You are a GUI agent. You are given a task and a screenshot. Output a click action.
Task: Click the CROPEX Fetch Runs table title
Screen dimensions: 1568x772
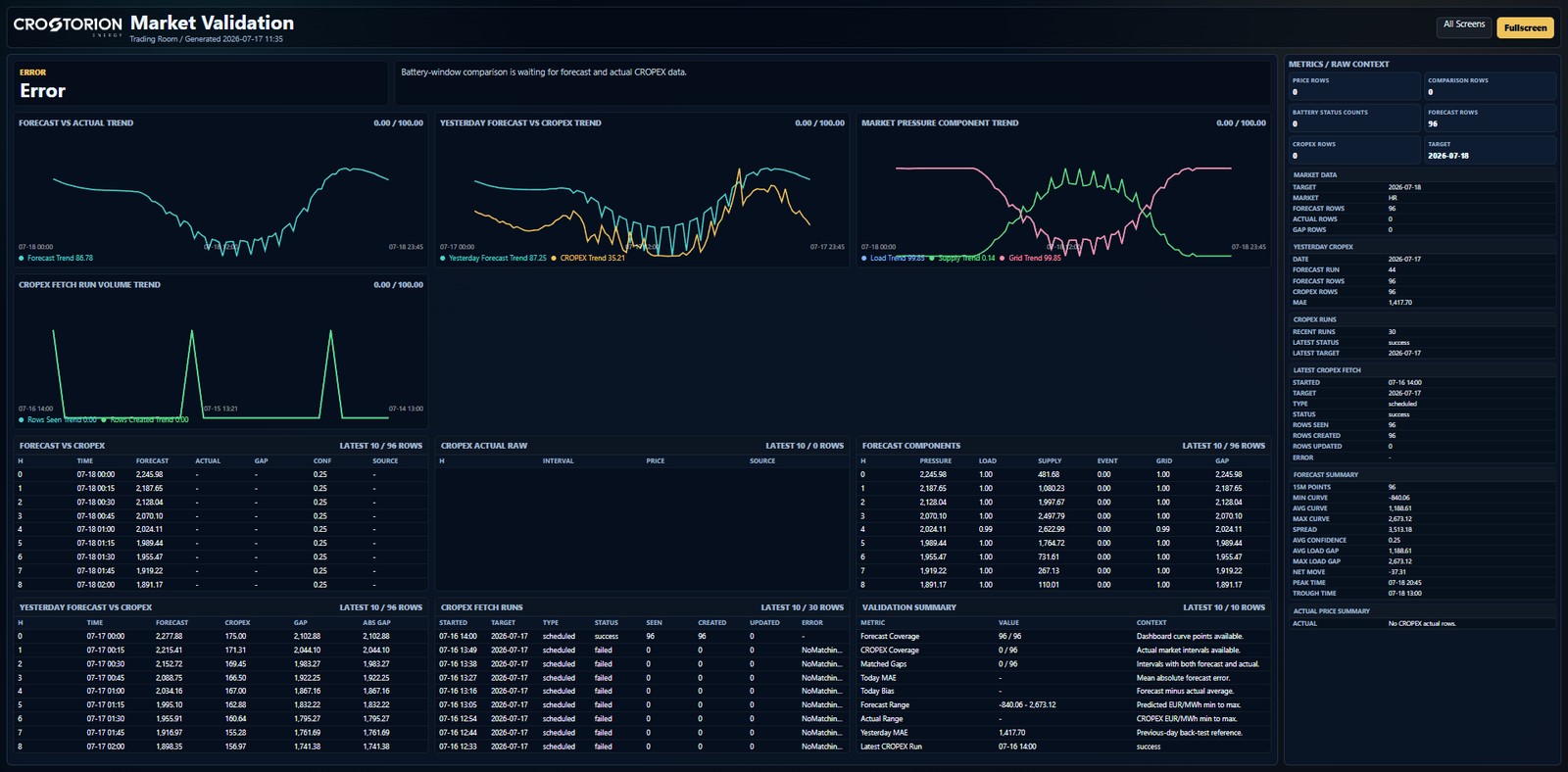[482, 607]
